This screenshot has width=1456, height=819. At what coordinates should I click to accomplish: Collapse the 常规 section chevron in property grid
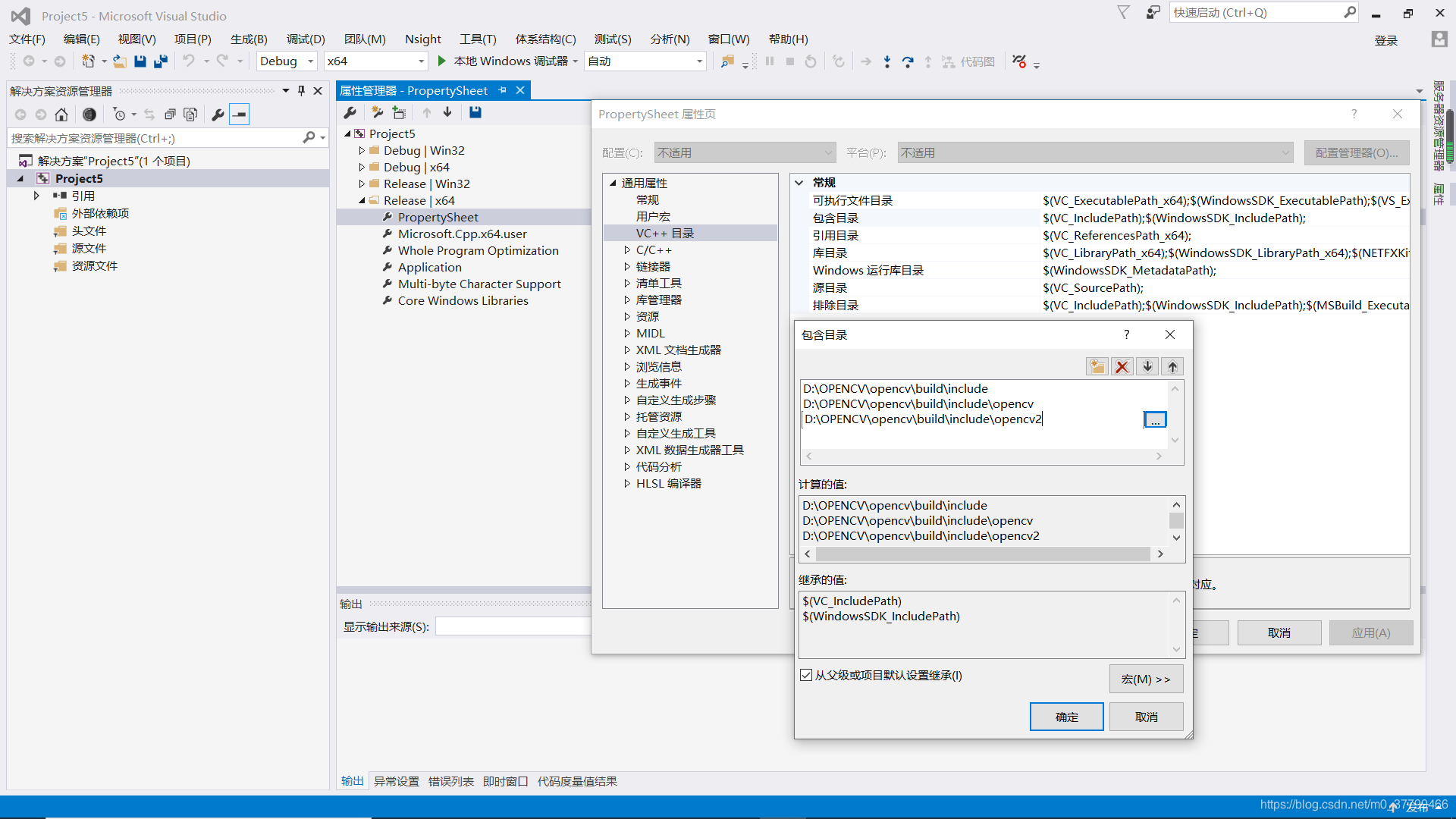tap(799, 183)
